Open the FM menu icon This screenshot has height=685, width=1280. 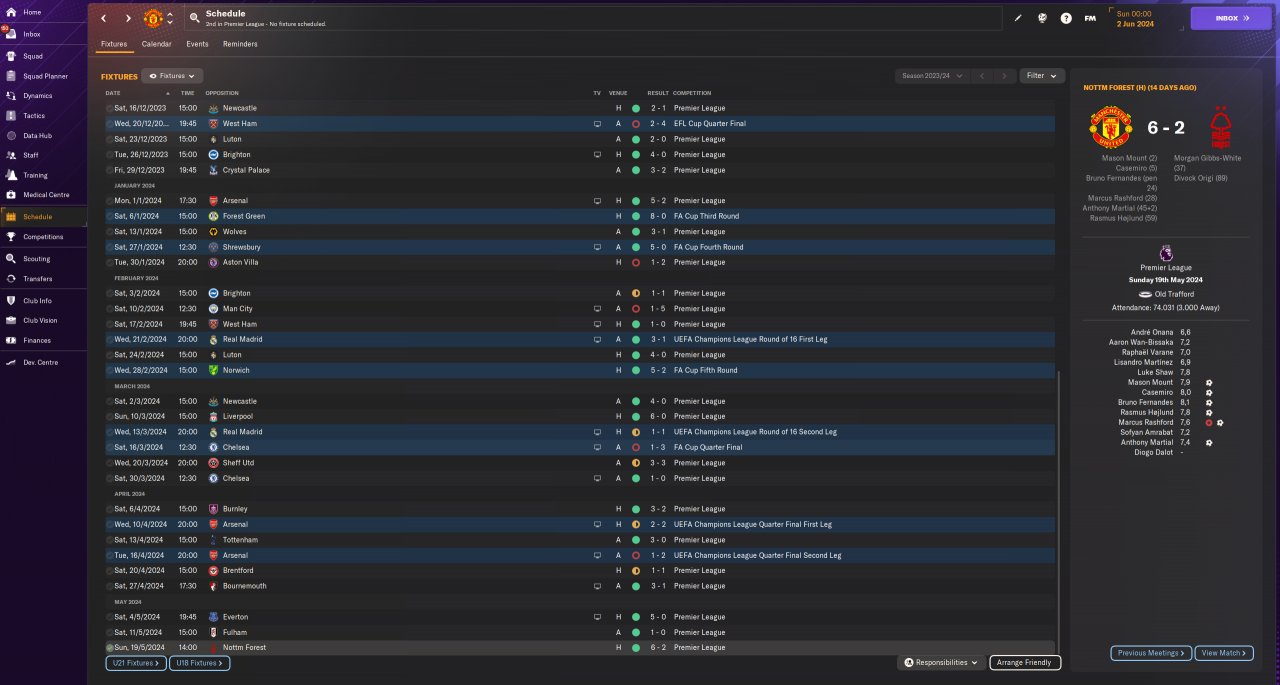click(x=1090, y=18)
